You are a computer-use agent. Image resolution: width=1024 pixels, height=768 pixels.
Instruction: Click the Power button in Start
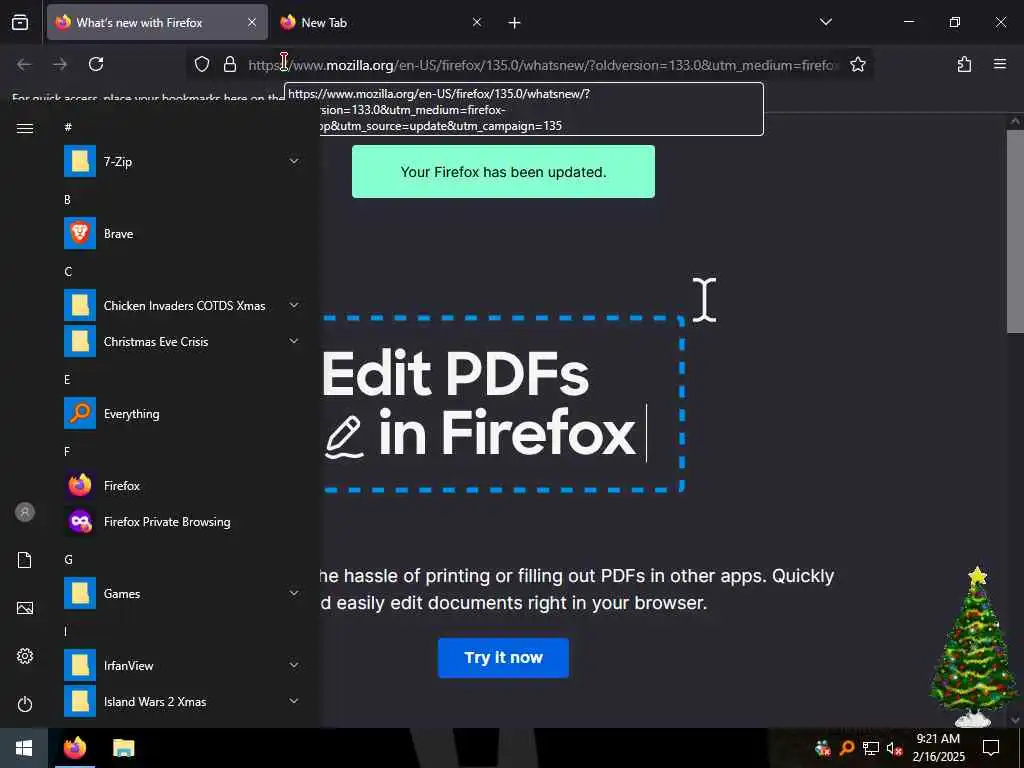(25, 704)
